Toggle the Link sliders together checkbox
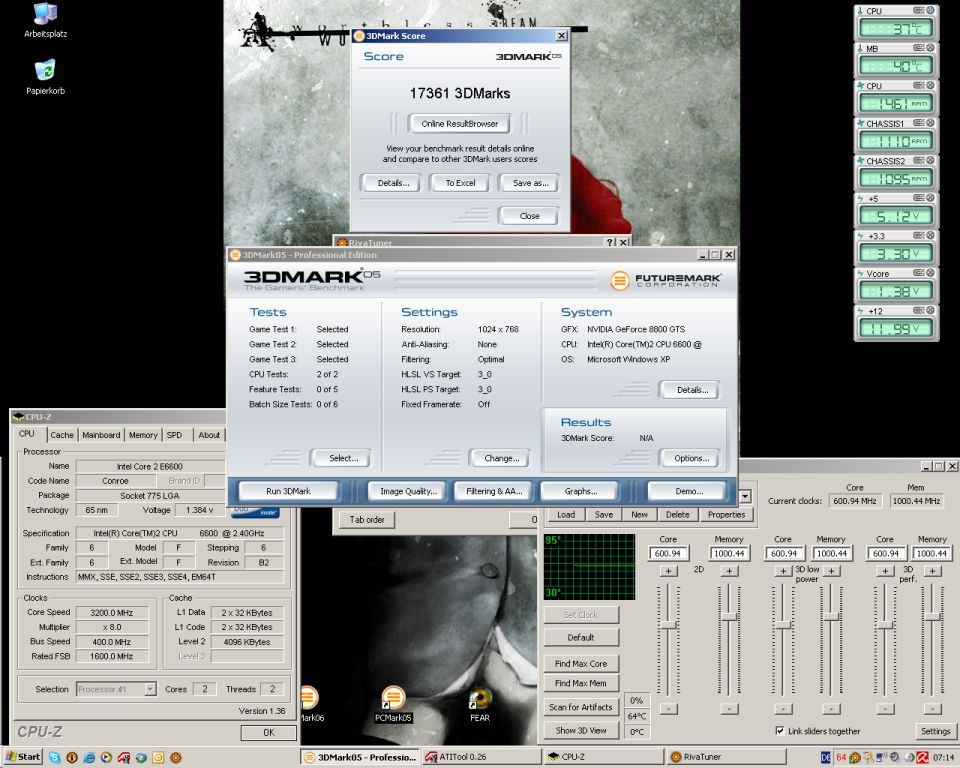 pos(779,731)
